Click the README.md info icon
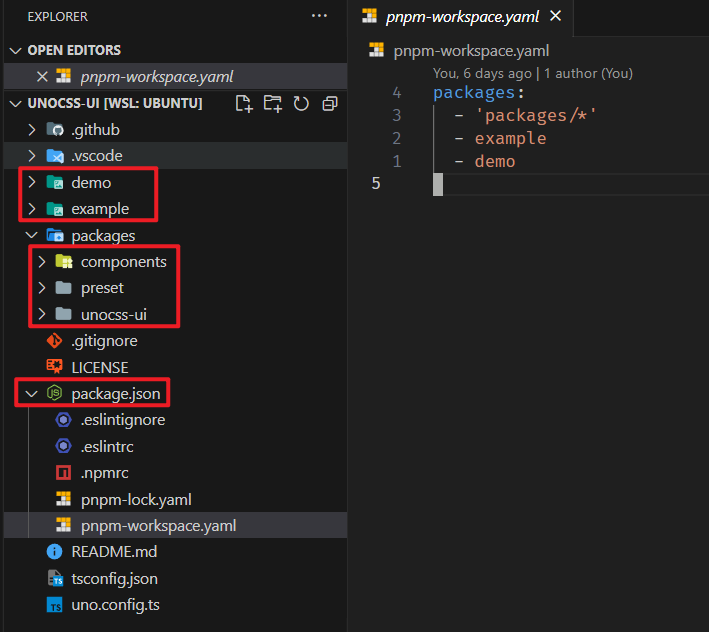Image resolution: width=709 pixels, height=632 pixels. pyautogui.click(x=55, y=552)
